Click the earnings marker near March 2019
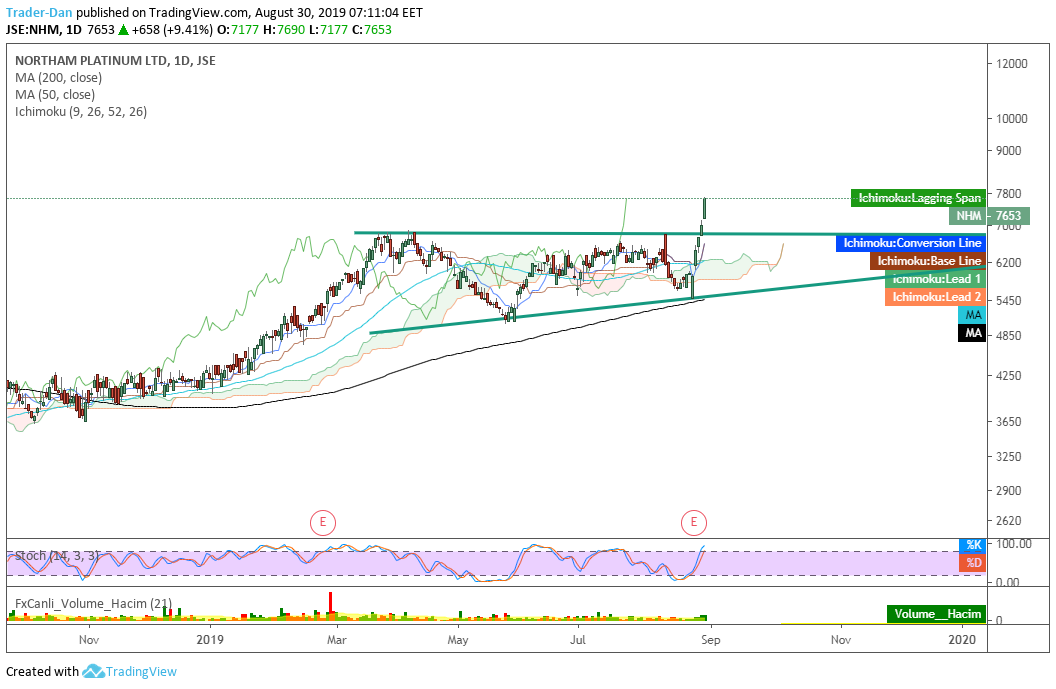1056x689 pixels. click(x=323, y=522)
